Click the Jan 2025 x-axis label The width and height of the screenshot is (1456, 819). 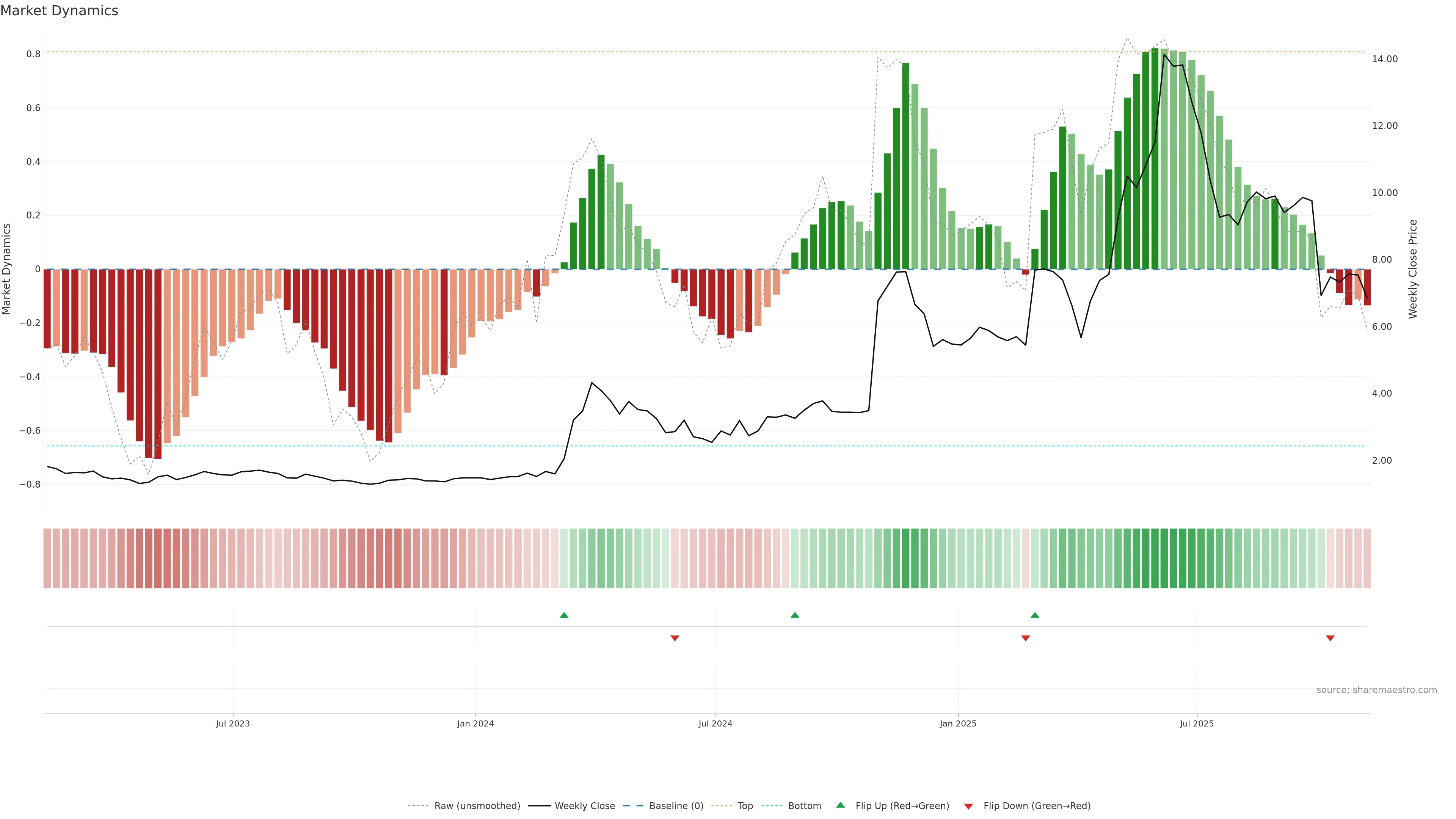coord(957,723)
